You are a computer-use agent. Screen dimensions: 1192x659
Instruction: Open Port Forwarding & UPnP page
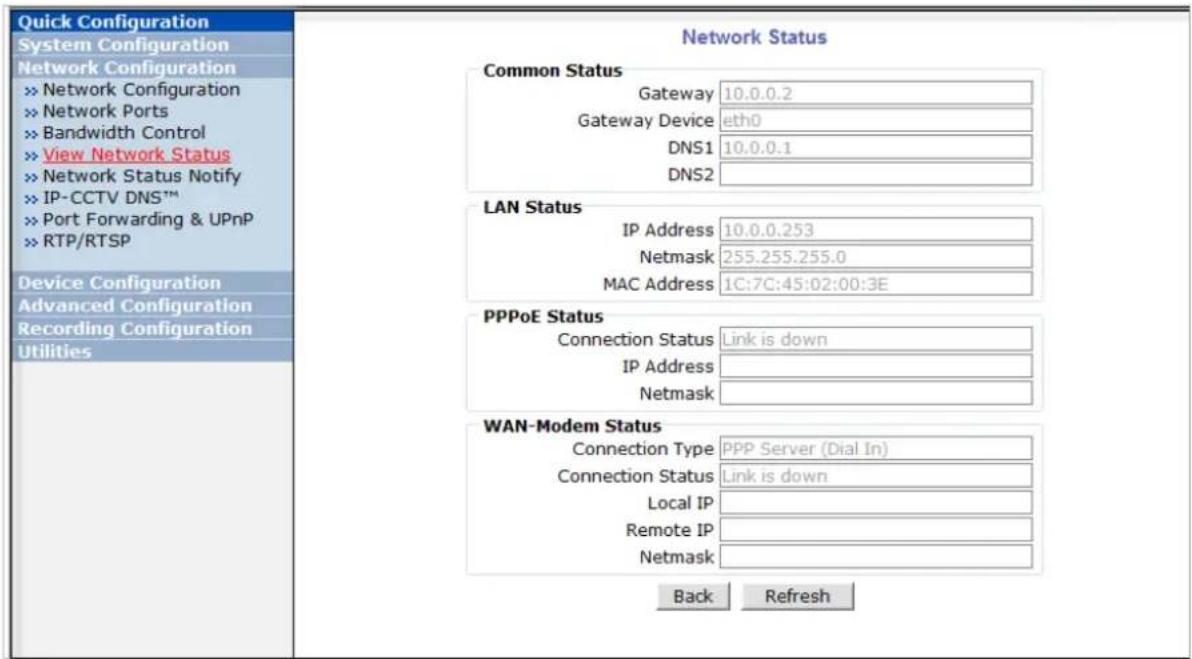[147, 219]
